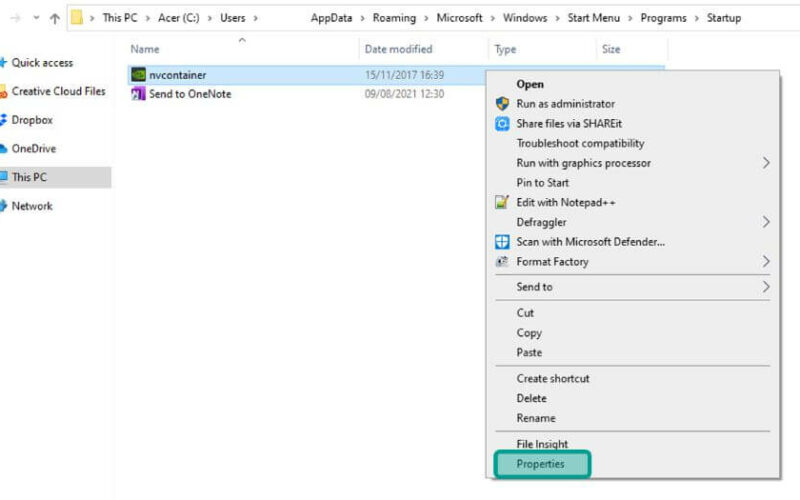
Task: Open the chevron after Programs in path
Action: 696,18
